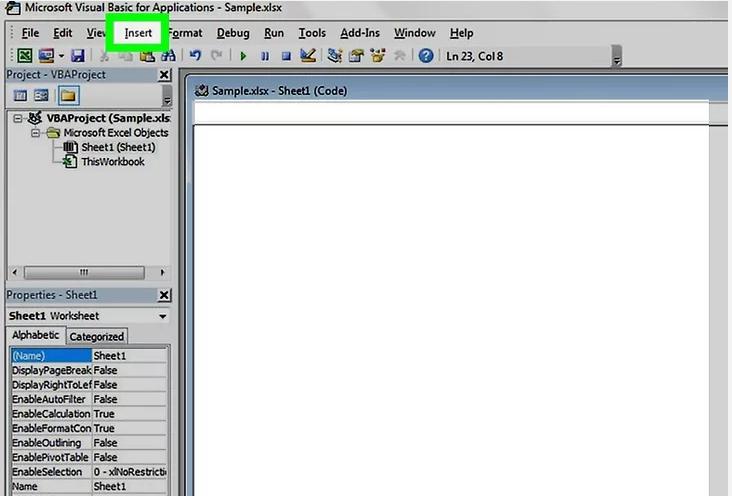
Task: Click the View Microsoft Excel icon
Action: coord(23,56)
